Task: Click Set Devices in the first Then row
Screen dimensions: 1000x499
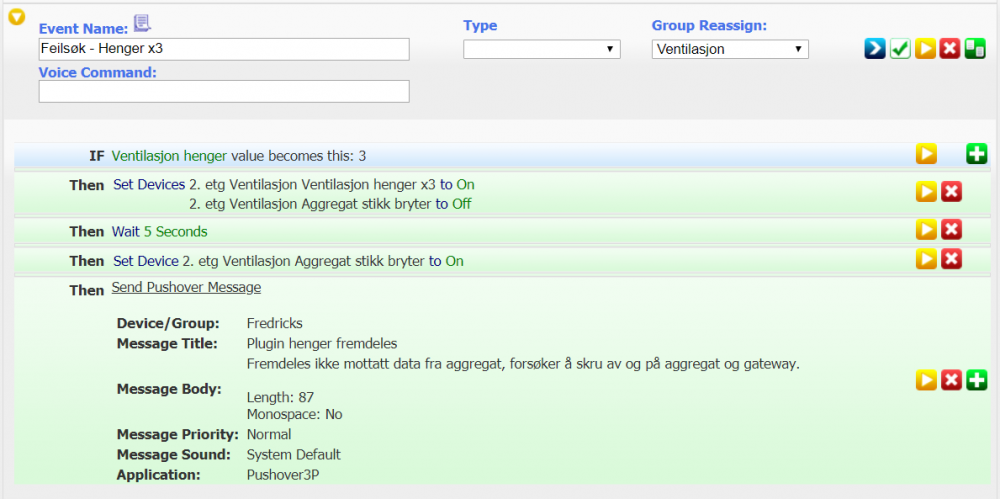Action: click(149, 185)
